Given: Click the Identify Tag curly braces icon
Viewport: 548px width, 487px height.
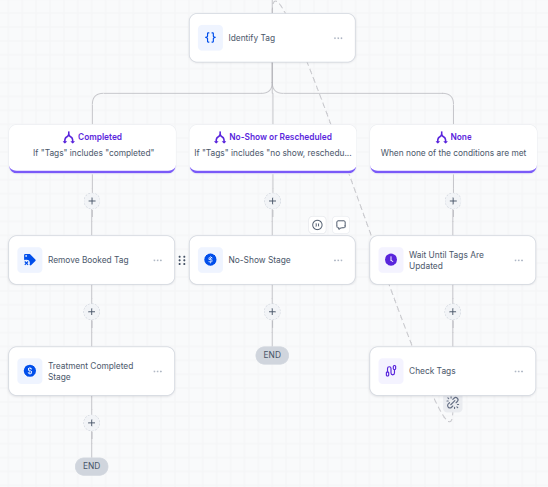Looking at the screenshot, I should tap(210, 38).
